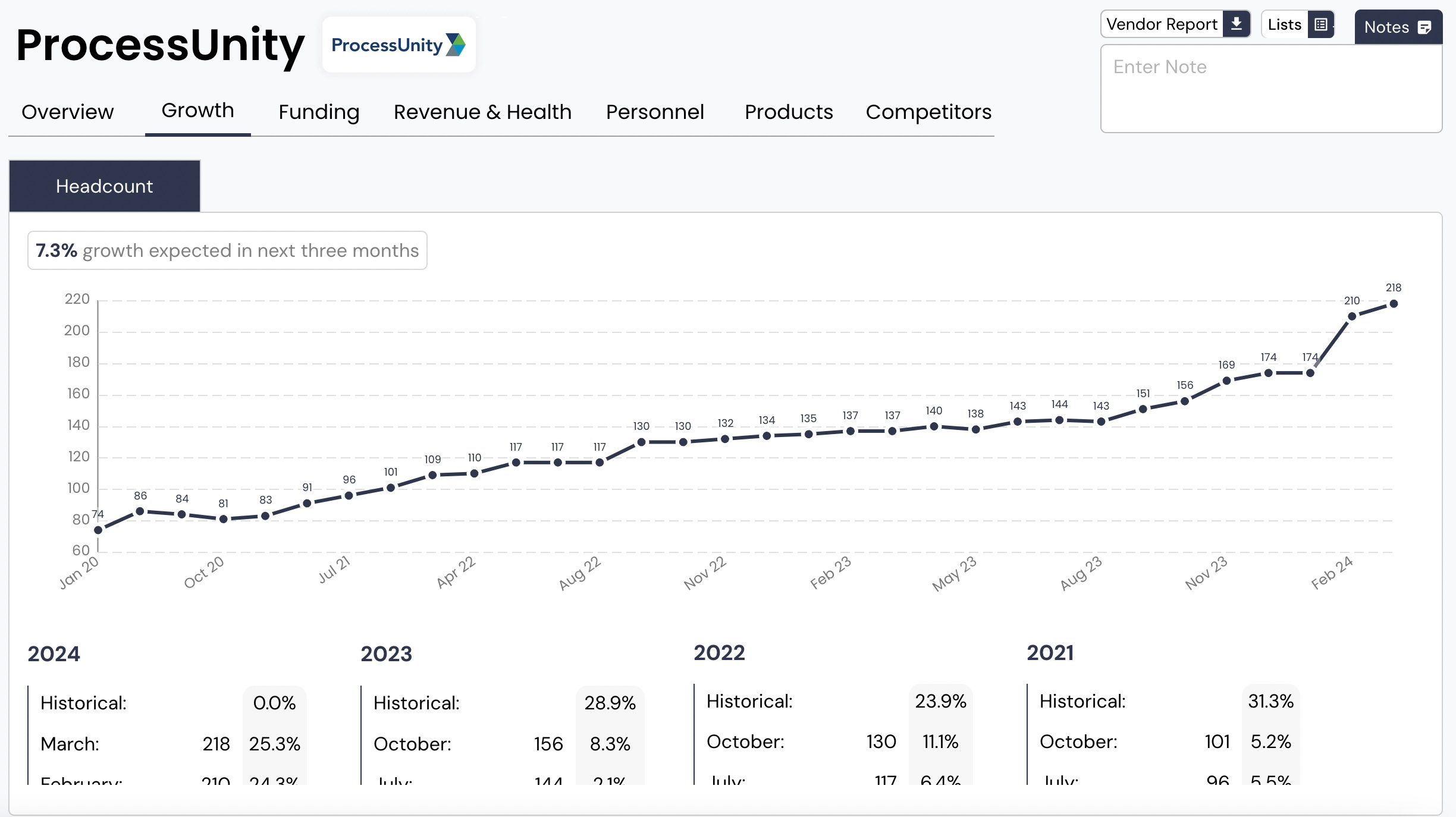Viewport: 1456px width, 817px height.
Task: Click the 2023 Historical 28.9% value
Action: (610, 703)
